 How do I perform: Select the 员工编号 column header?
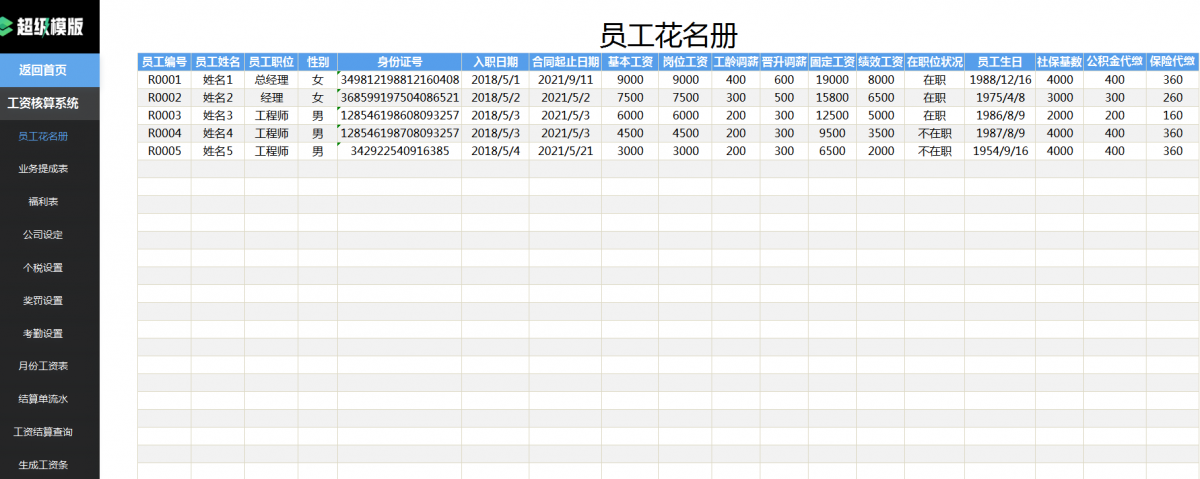point(164,62)
